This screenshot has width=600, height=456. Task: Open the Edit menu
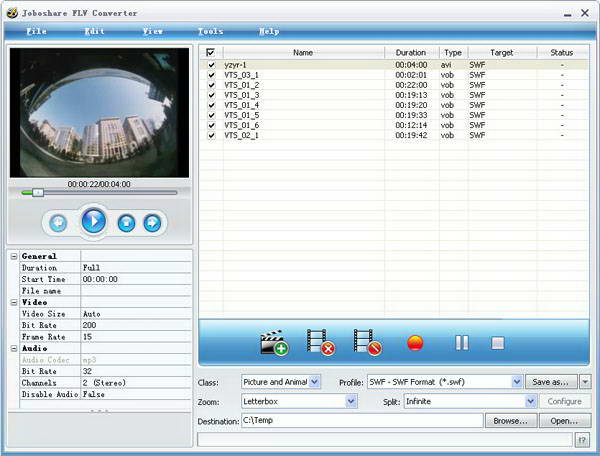pos(94,31)
